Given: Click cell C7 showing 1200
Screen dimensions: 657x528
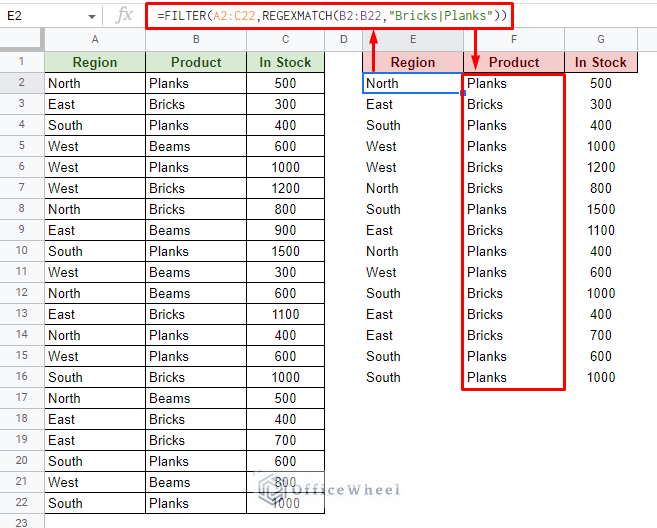Looking at the screenshot, I should (x=285, y=188).
